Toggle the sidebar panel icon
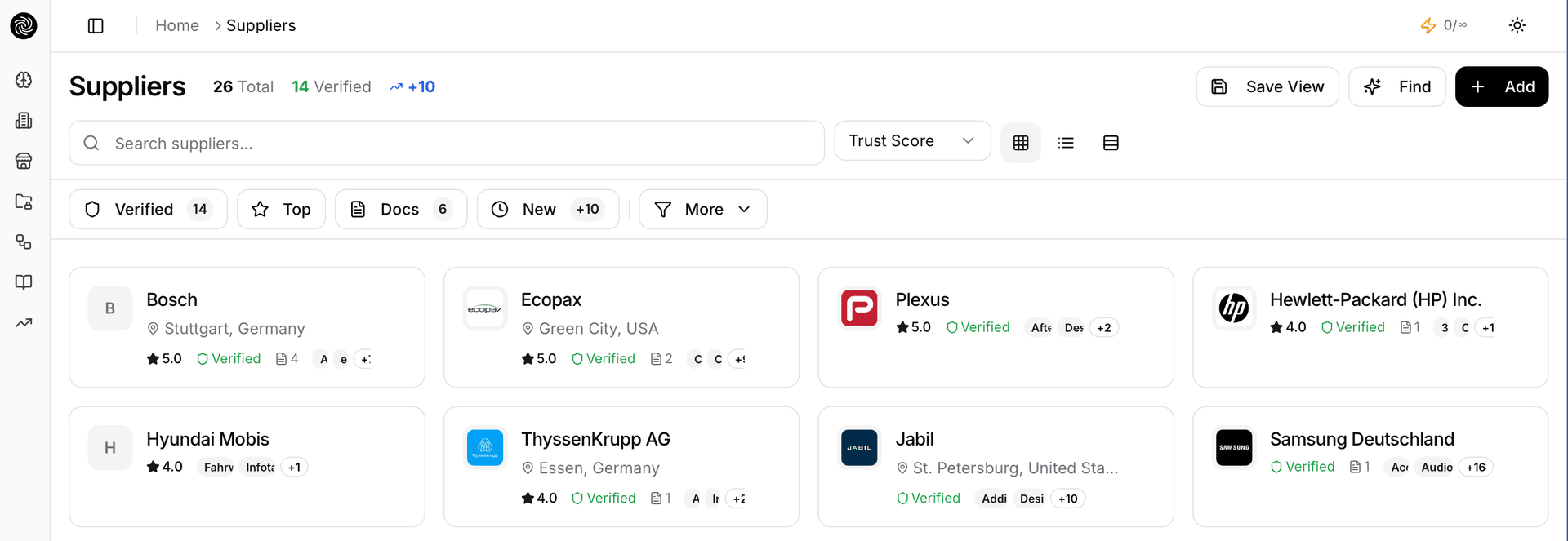The height and width of the screenshot is (541, 1568). tap(96, 26)
